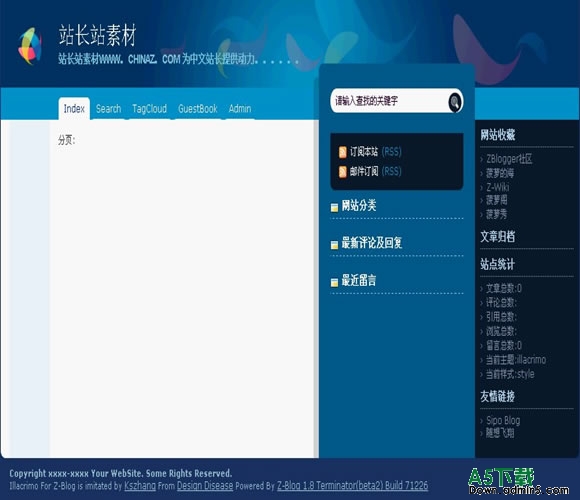Open the Z-Wiki link

click(498, 187)
